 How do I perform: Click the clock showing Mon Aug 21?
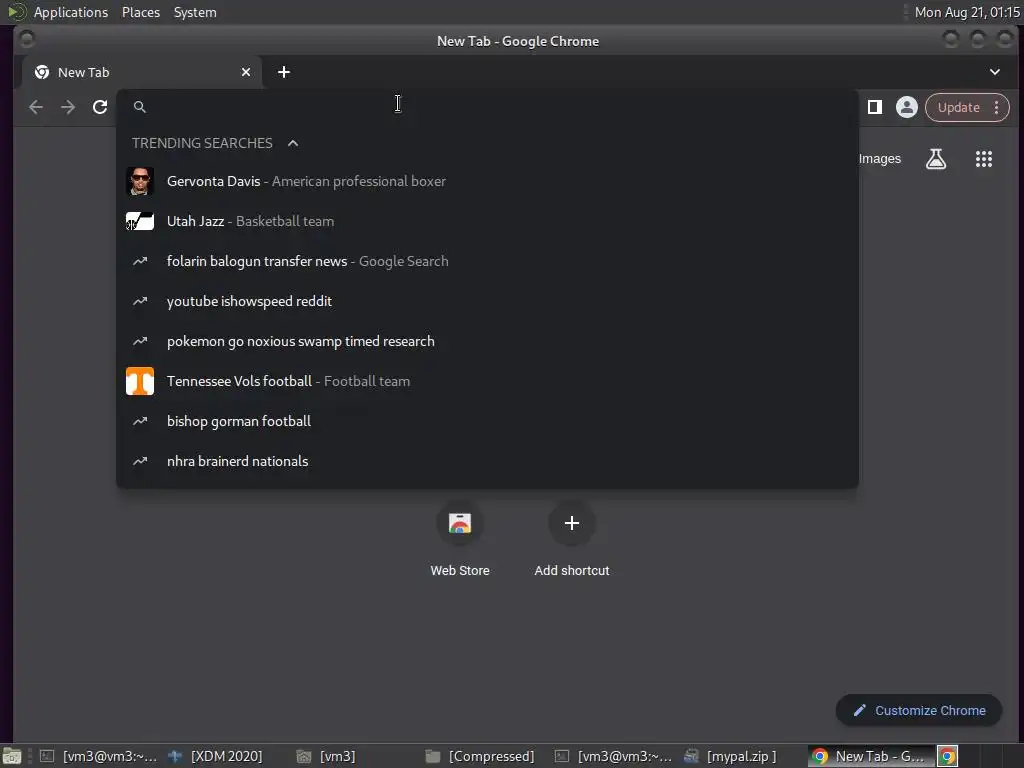pyautogui.click(x=967, y=12)
